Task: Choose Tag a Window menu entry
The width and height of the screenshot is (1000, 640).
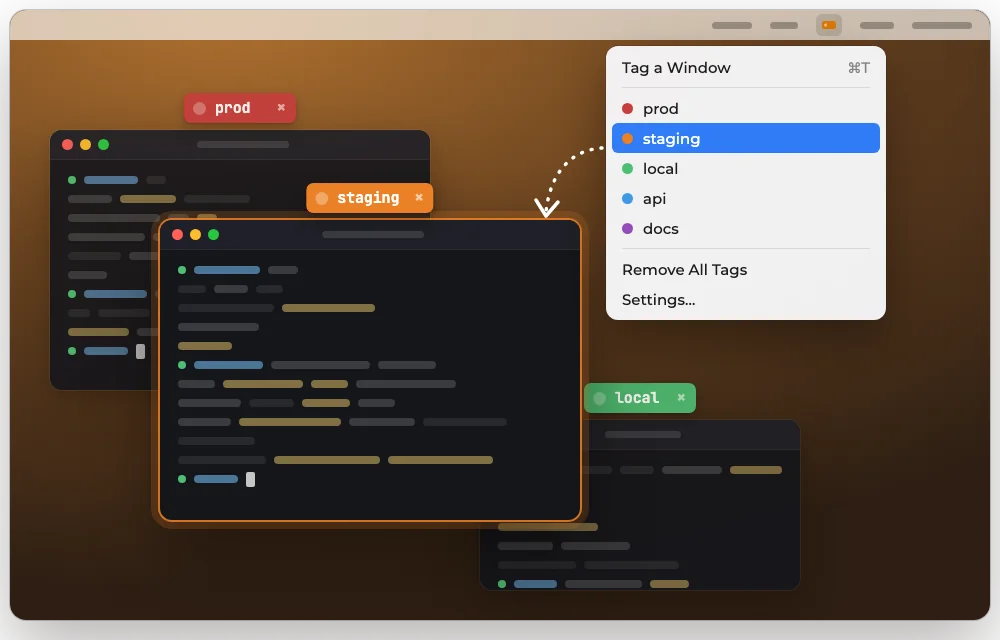Action: point(746,68)
